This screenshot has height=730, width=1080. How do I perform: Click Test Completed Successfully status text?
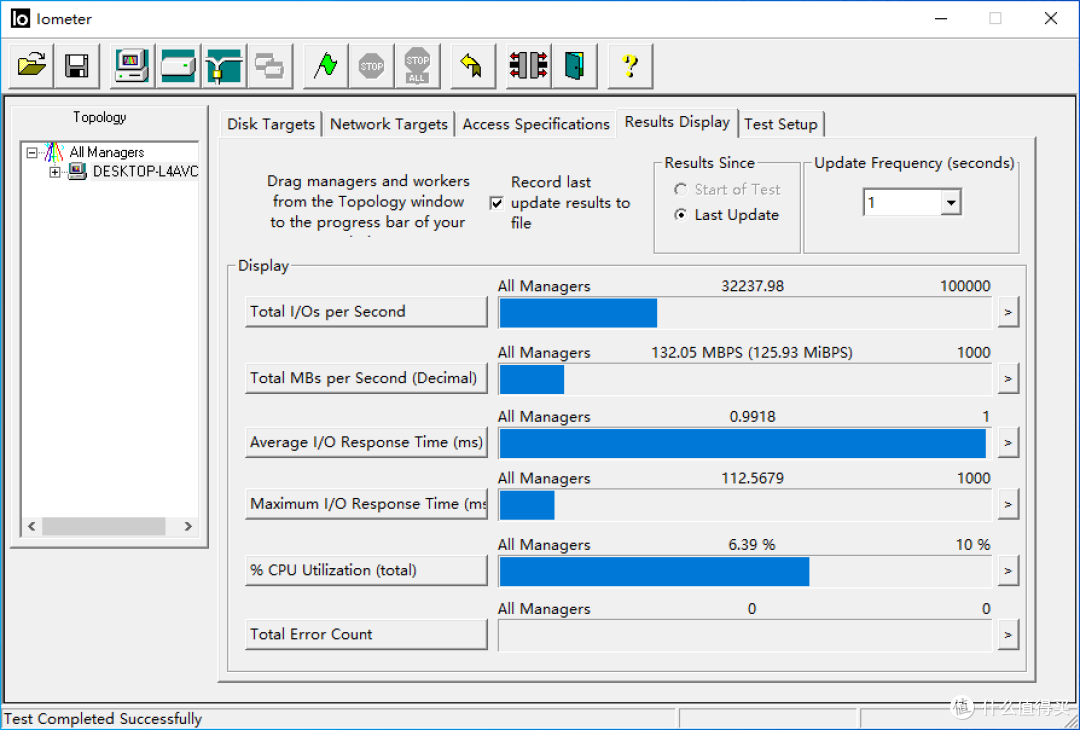pyautogui.click(x=103, y=719)
